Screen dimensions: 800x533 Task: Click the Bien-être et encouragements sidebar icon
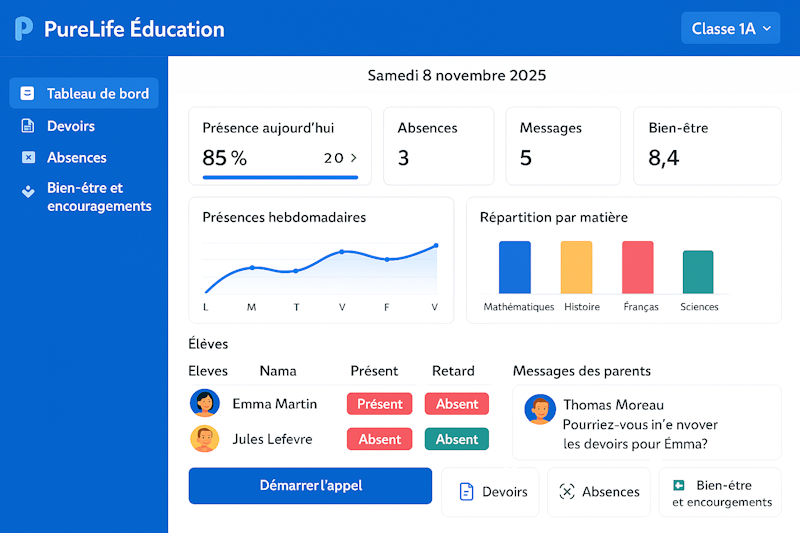28,191
